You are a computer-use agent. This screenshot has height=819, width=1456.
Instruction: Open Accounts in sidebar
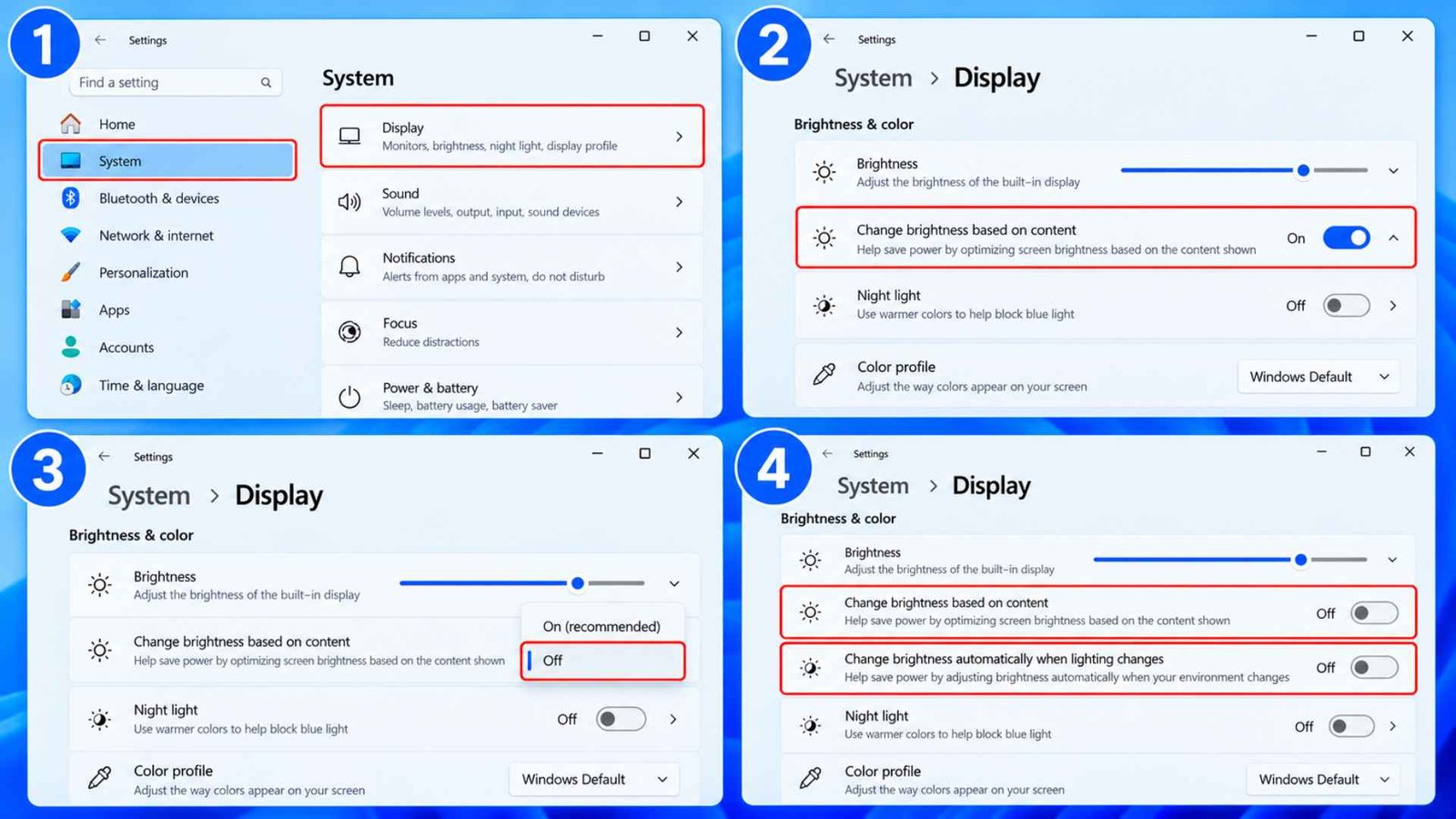[x=168, y=348]
